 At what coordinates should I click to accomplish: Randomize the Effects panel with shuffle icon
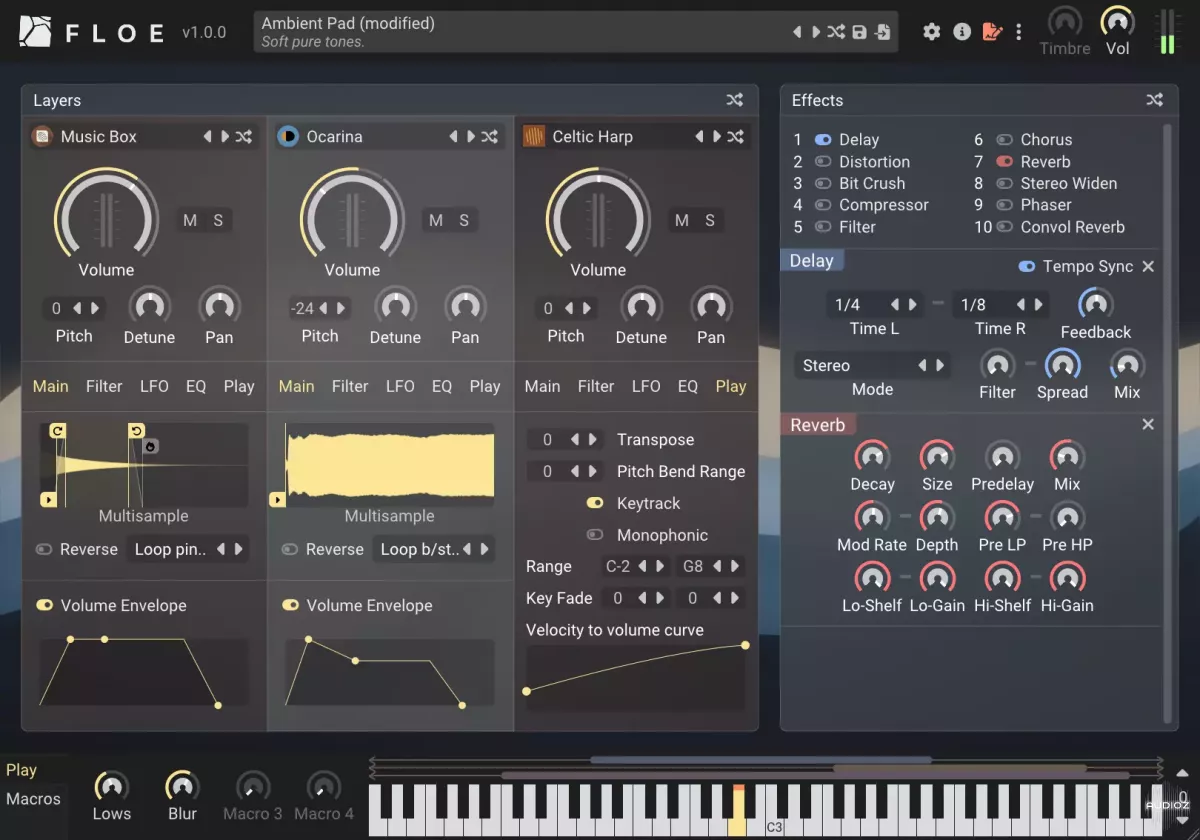(x=1154, y=100)
